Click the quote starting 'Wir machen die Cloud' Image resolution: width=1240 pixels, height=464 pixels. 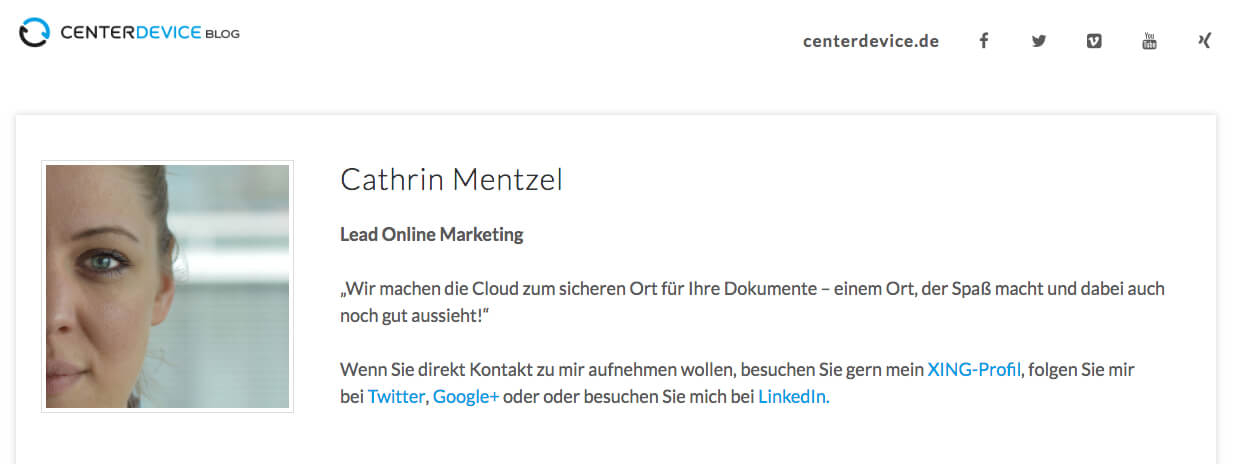[x=752, y=301]
